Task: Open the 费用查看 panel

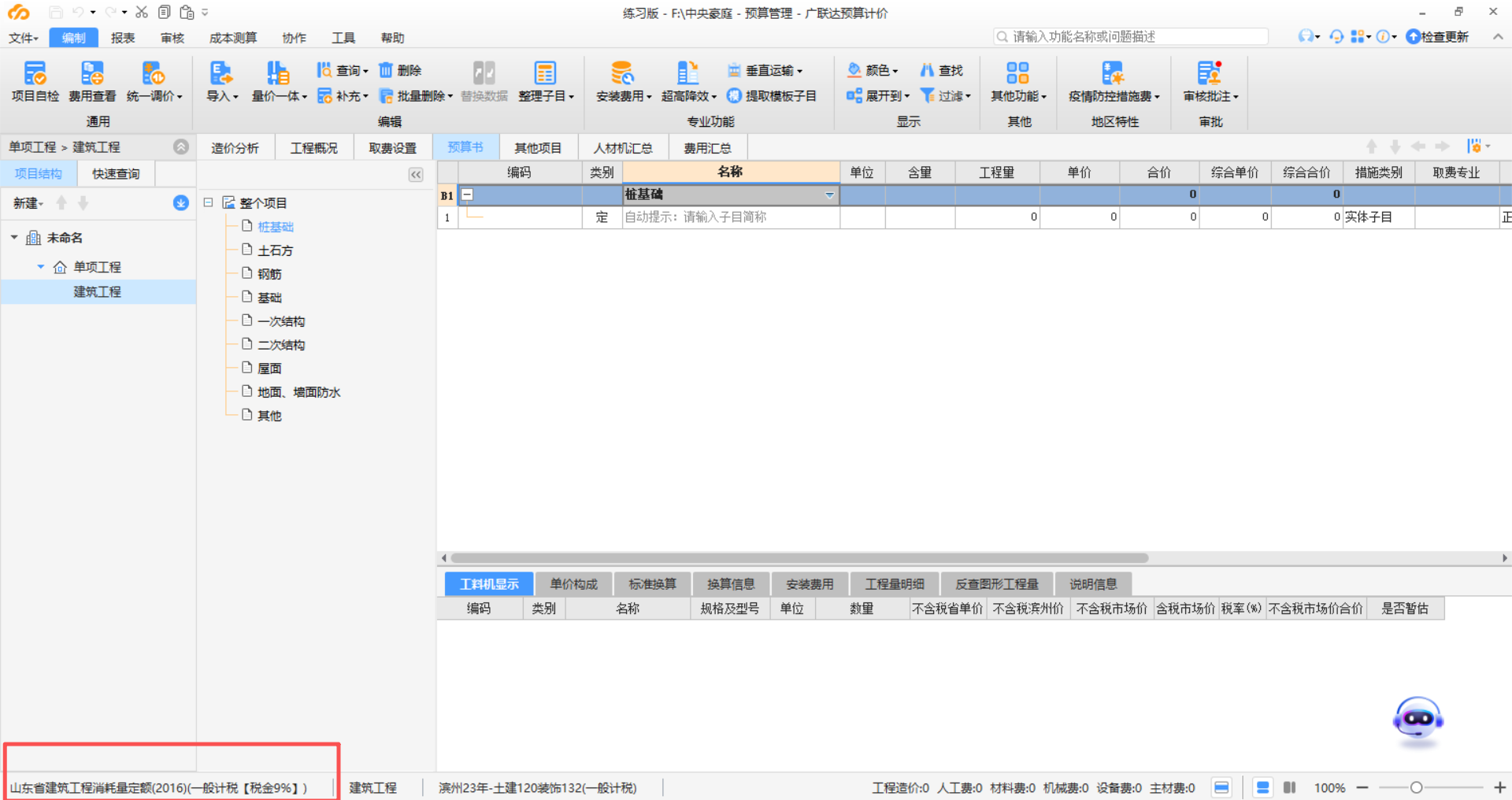Action: tap(92, 81)
